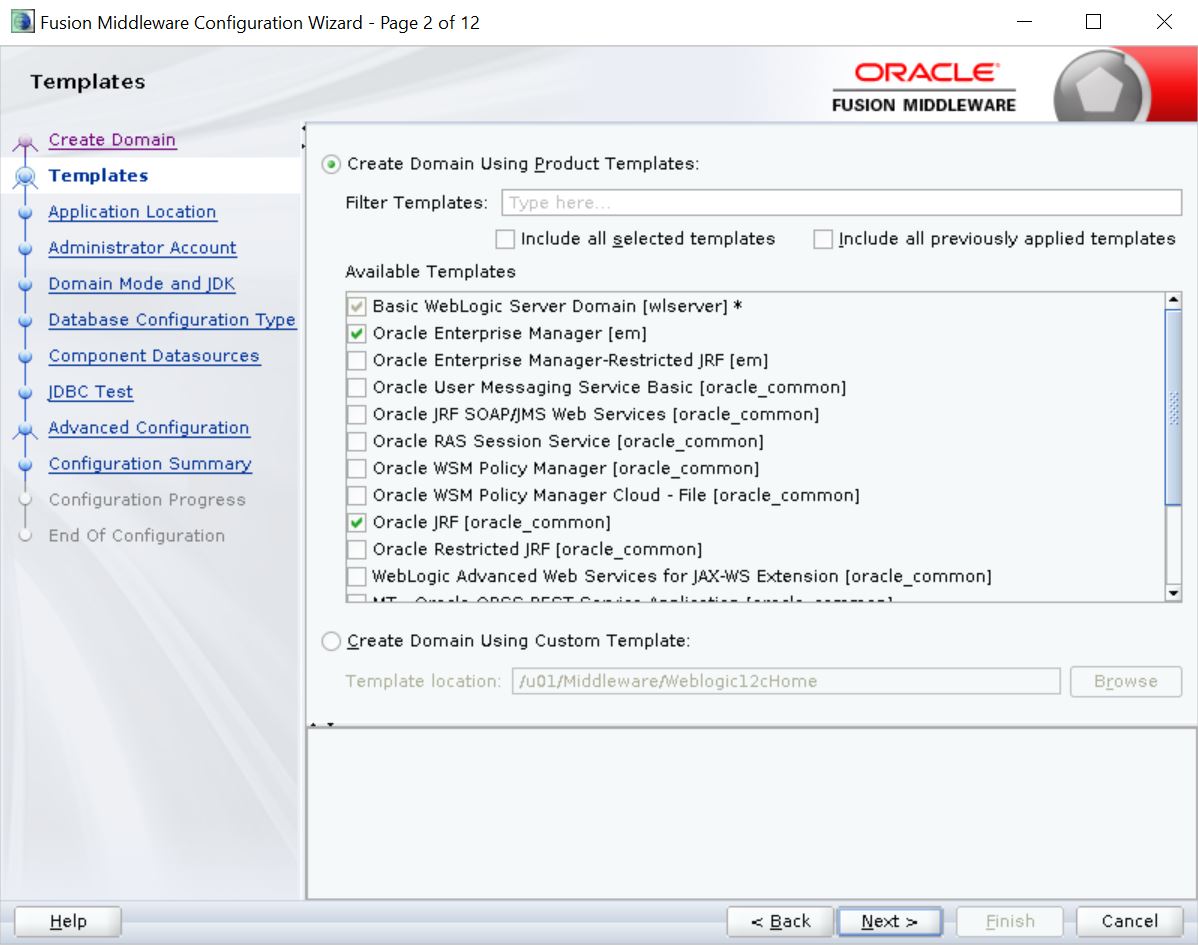The width and height of the screenshot is (1198, 945).
Task: Check Oracle WSM Policy Manager [oracle_common] checkbox
Action: [356, 468]
